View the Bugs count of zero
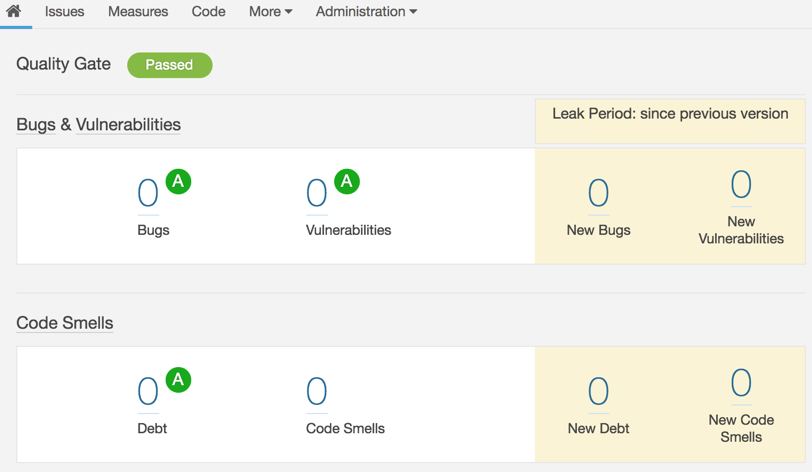Image resolution: width=812 pixels, height=472 pixels. click(148, 193)
